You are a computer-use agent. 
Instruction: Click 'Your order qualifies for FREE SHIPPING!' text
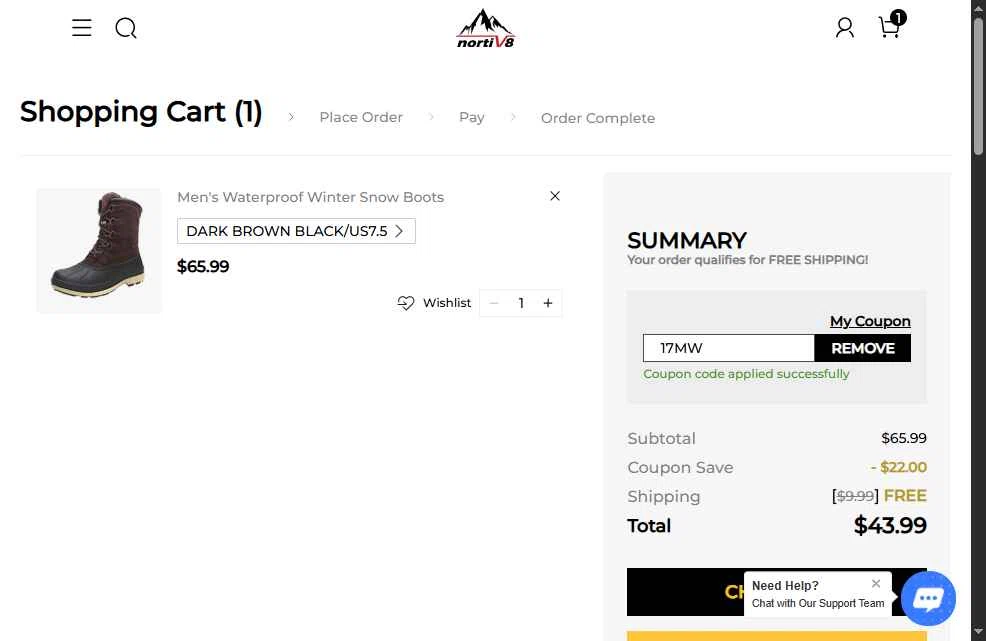tap(748, 260)
